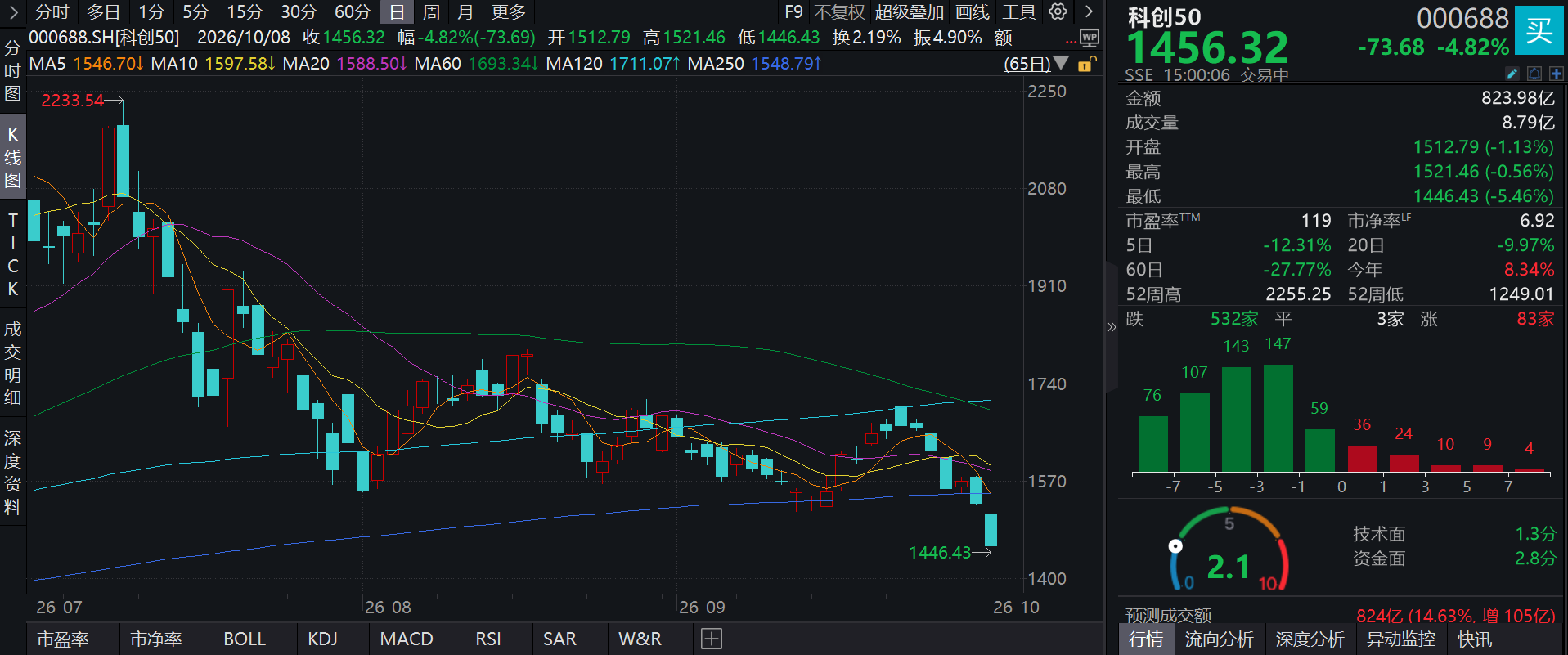The image size is (1568, 655).
Task: Switch to 分时 timeframe
Action: tap(52, 11)
